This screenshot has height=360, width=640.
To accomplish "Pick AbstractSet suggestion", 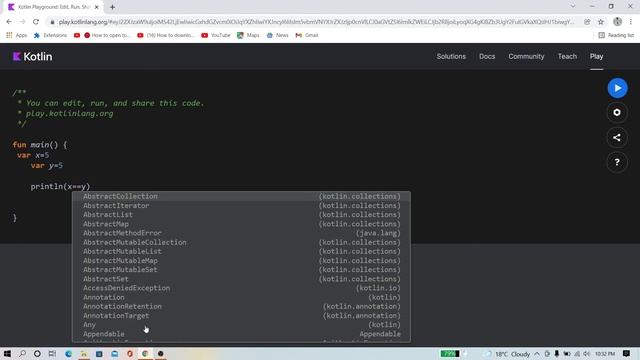I will coord(241,279).
